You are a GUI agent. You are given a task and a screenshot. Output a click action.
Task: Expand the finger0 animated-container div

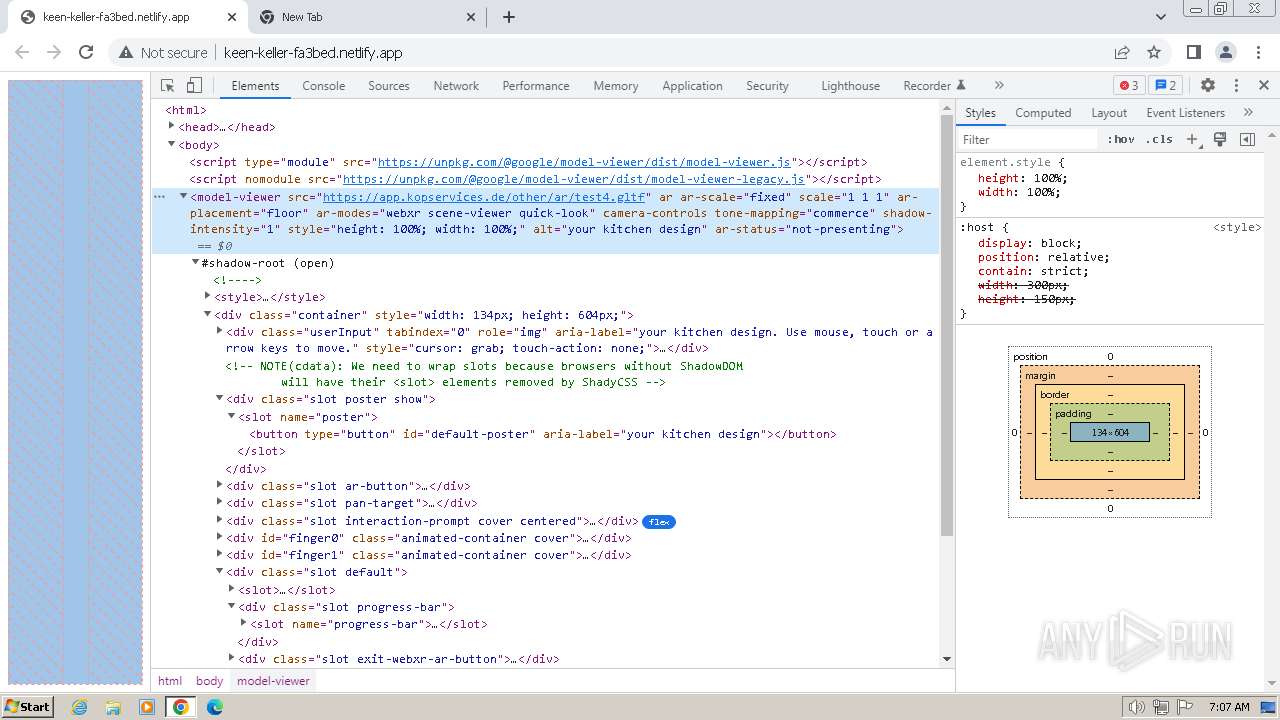click(x=219, y=538)
